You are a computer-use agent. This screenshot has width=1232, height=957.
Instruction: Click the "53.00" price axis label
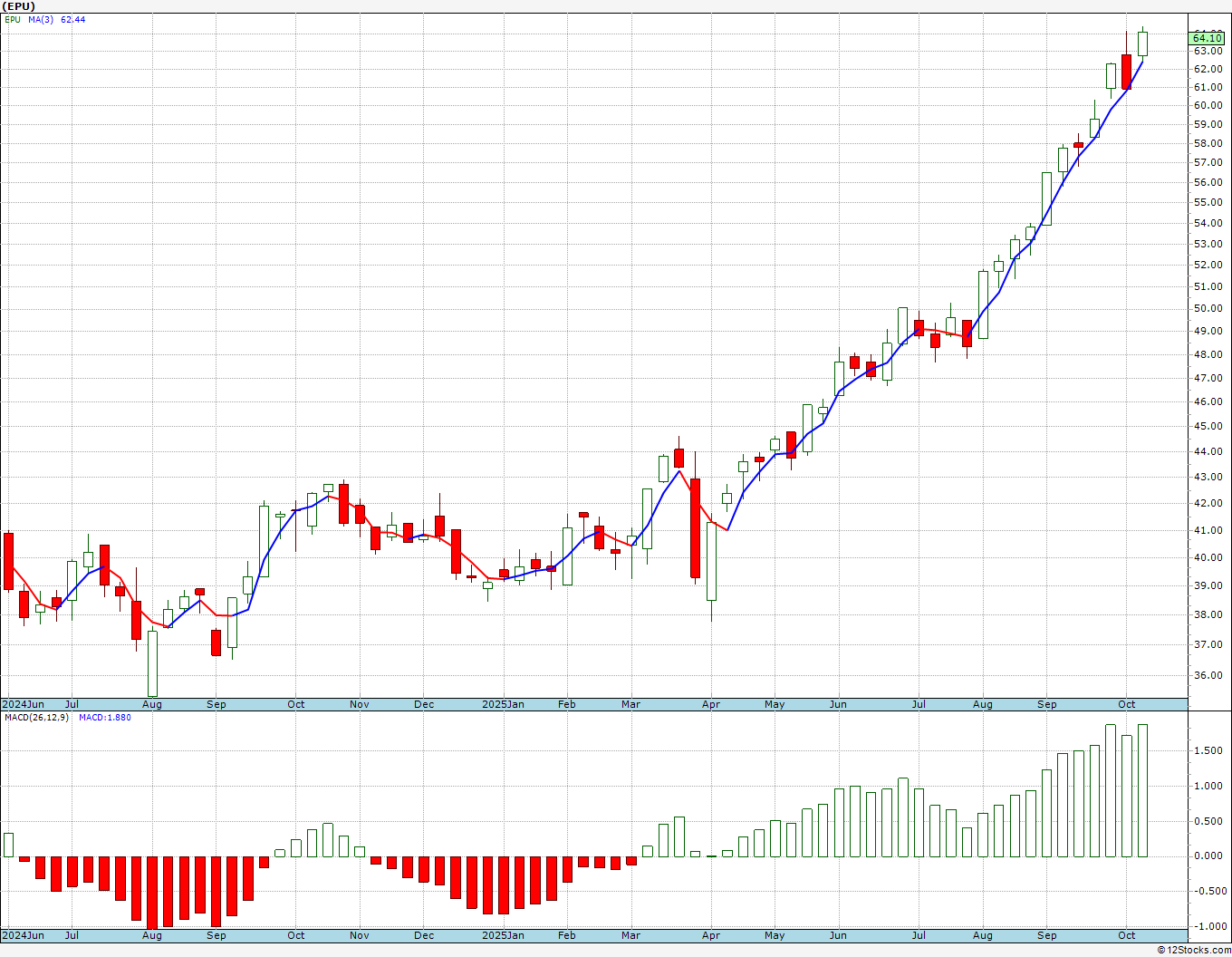pos(1208,244)
